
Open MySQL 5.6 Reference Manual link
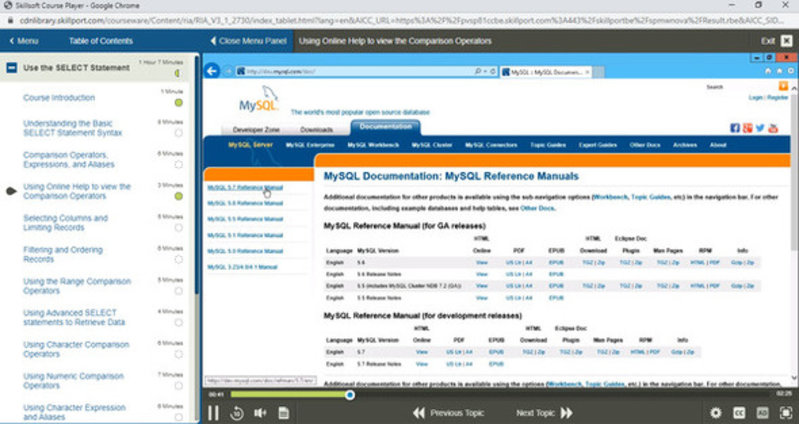(245, 203)
